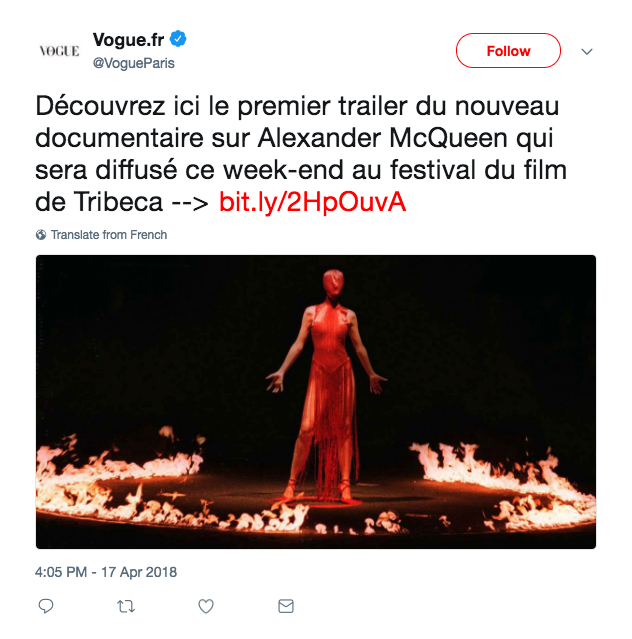
Task: Open the Vogue.fr display name
Action: coord(128,40)
